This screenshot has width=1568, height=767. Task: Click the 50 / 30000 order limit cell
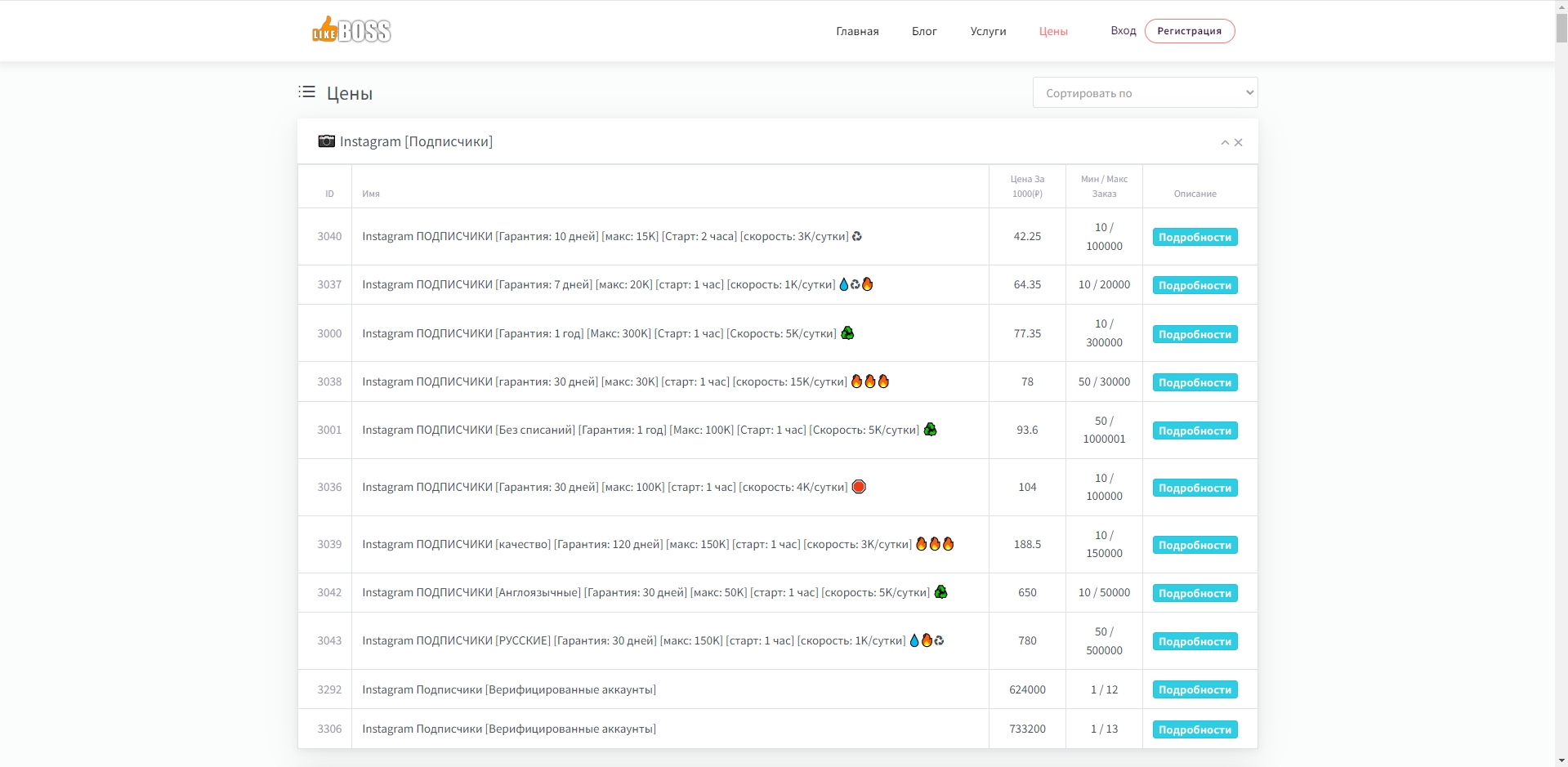(x=1104, y=381)
